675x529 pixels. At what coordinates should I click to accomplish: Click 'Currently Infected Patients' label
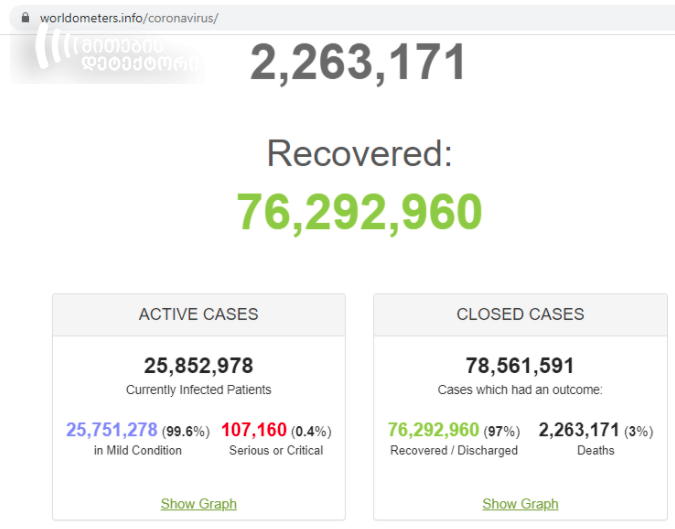(x=198, y=390)
